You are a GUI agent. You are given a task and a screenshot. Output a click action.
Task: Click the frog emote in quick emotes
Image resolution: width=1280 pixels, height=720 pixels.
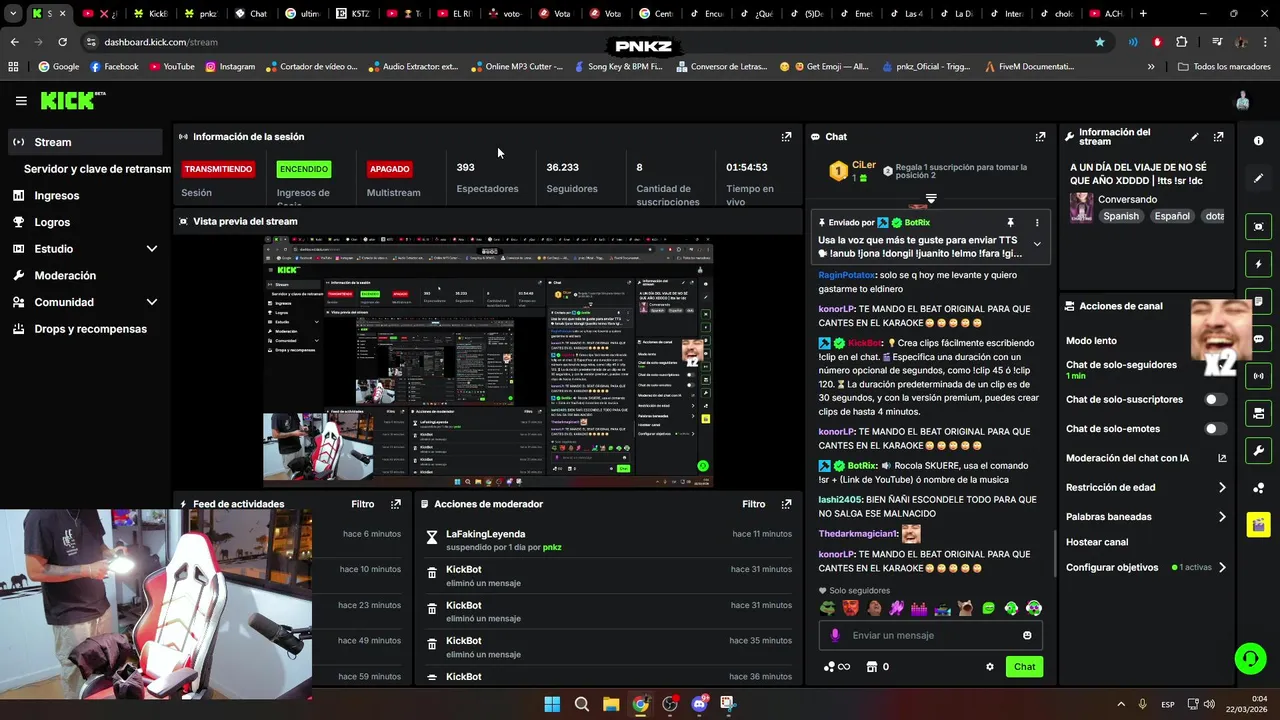pyautogui.click(x=828, y=608)
